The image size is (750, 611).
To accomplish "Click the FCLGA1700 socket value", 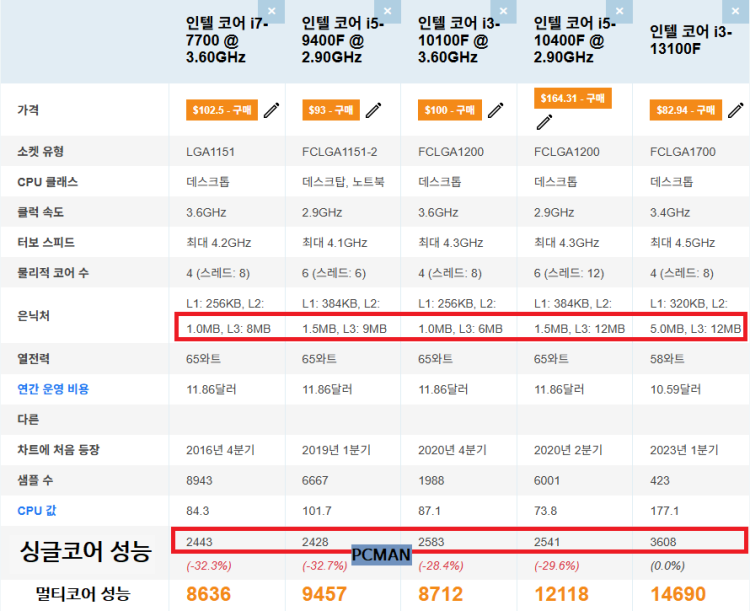I will pyautogui.click(x=683, y=152).
